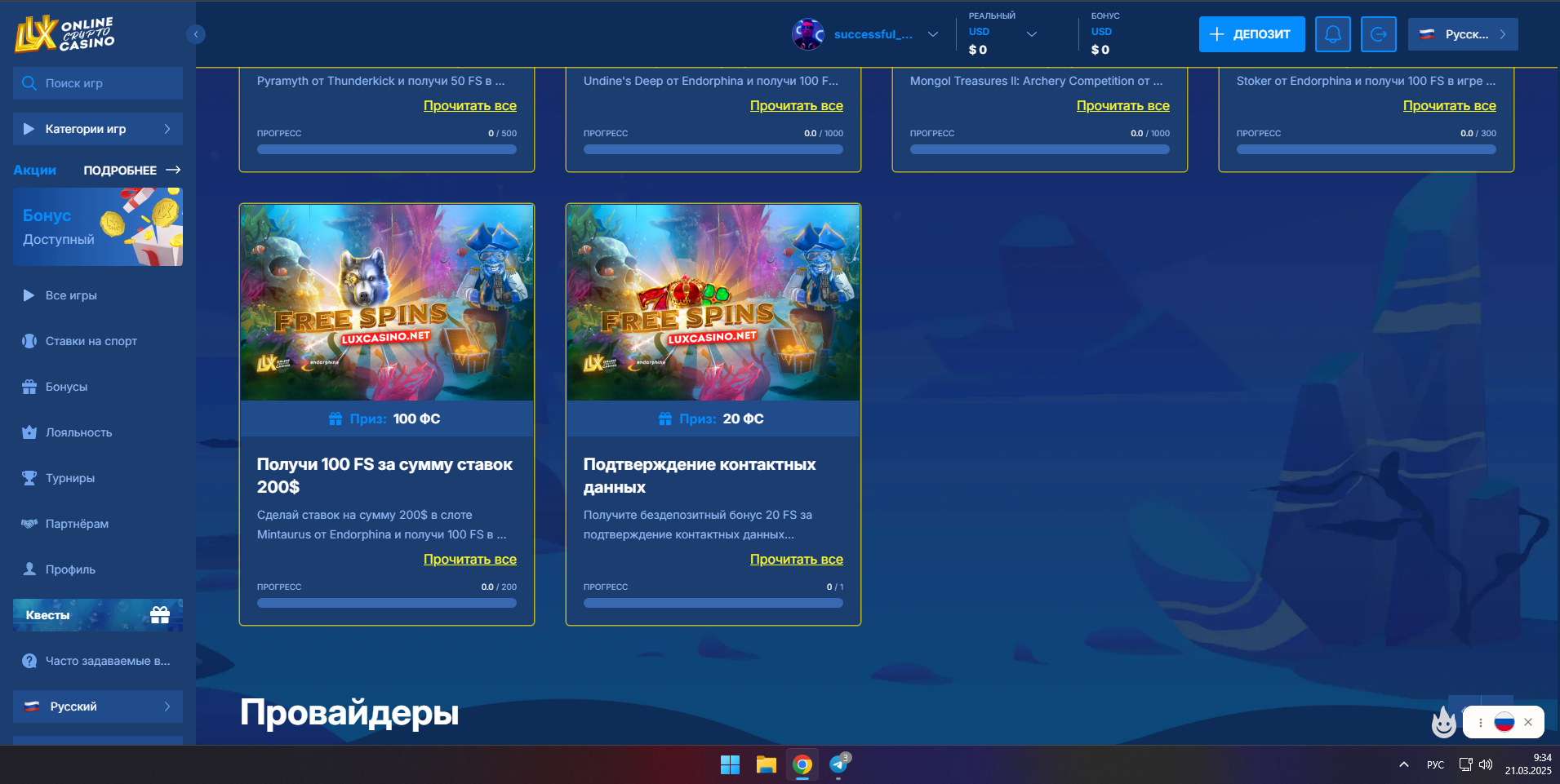
Task: Open the header language selector Русск...
Action: 1463,34
